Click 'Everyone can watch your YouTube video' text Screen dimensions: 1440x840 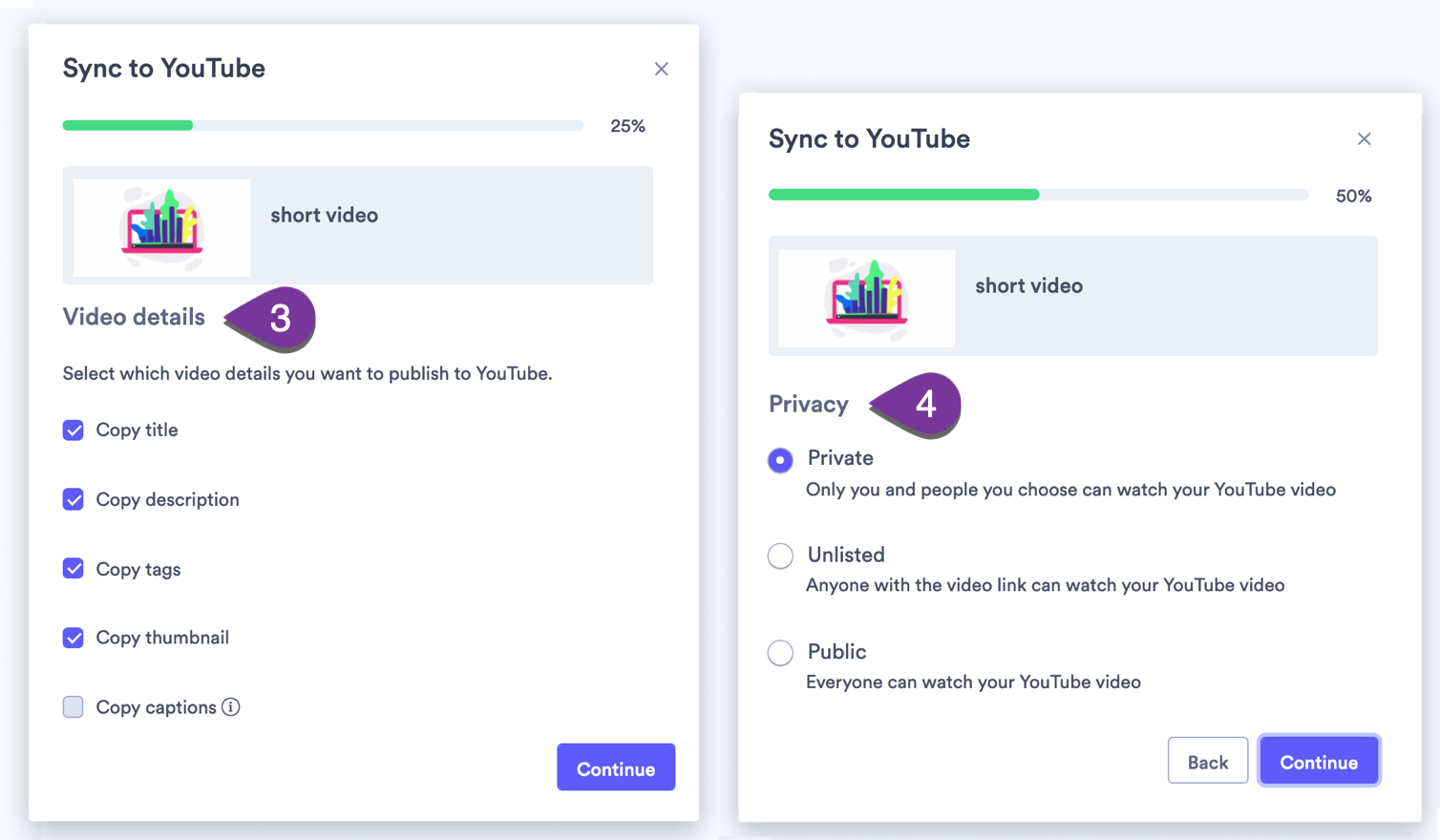pyautogui.click(x=973, y=682)
